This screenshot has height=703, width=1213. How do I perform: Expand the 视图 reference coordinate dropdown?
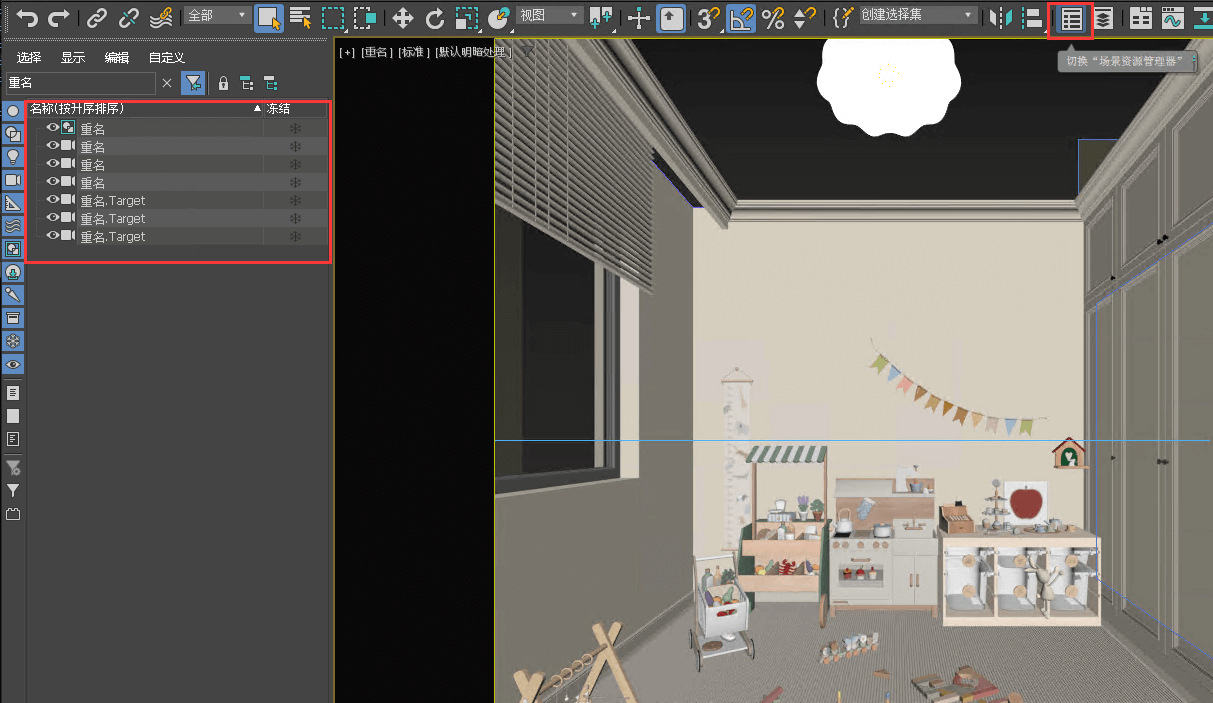point(549,15)
